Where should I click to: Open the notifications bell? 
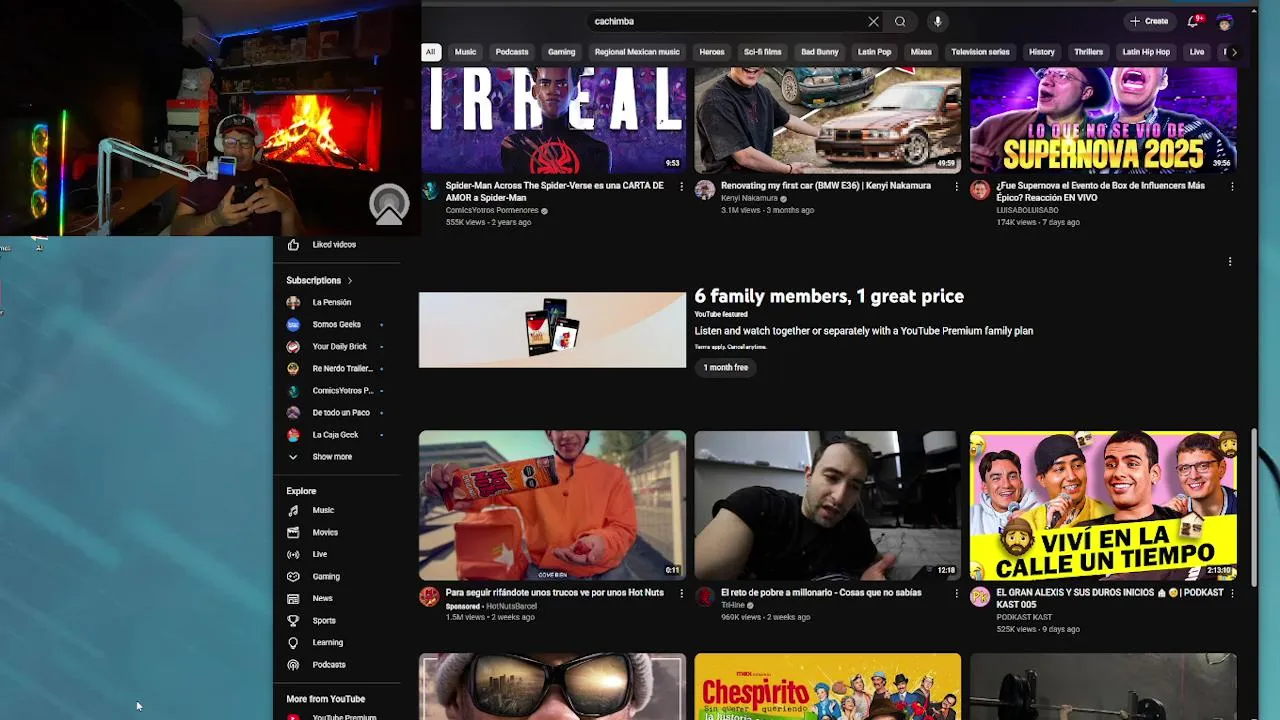pyautogui.click(x=1193, y=21)
